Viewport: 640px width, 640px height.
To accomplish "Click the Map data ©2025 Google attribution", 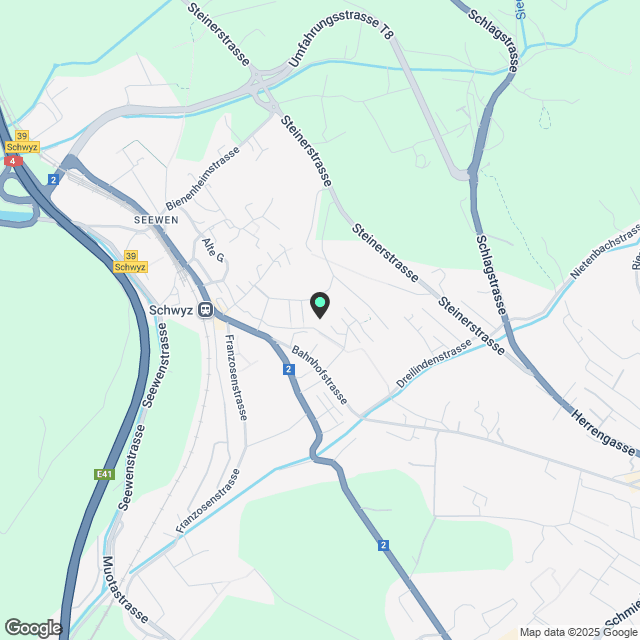I will click(x=578, y=633).
